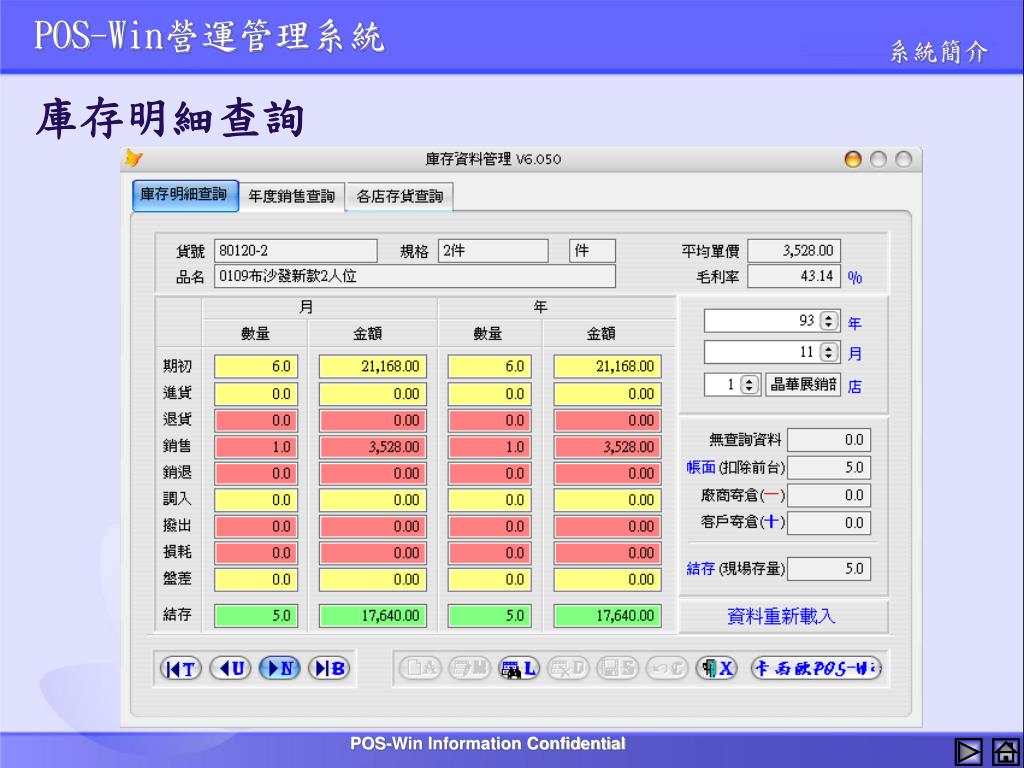
Task: Click the butterfly app icon in title bar
Action: 133,159
